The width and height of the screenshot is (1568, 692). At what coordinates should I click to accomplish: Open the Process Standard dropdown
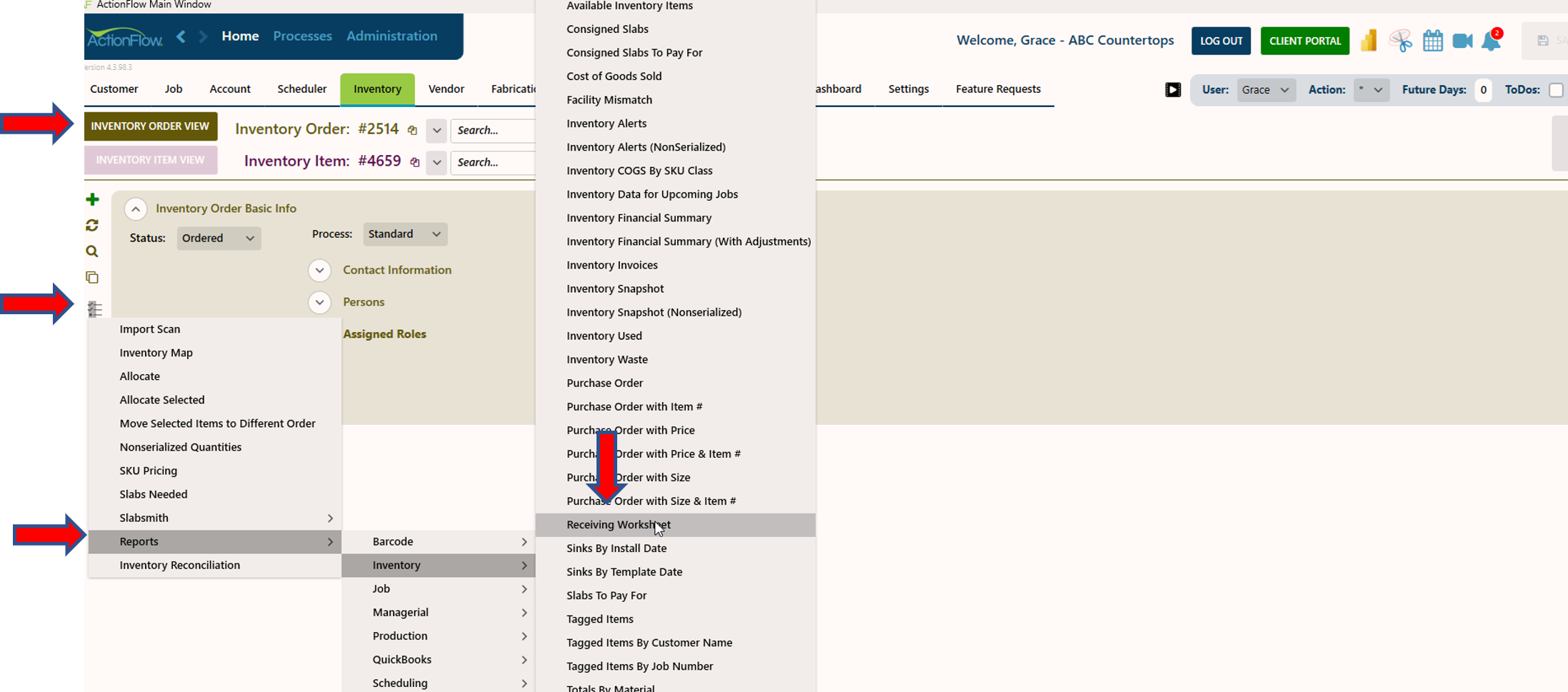tap(405, 234)
